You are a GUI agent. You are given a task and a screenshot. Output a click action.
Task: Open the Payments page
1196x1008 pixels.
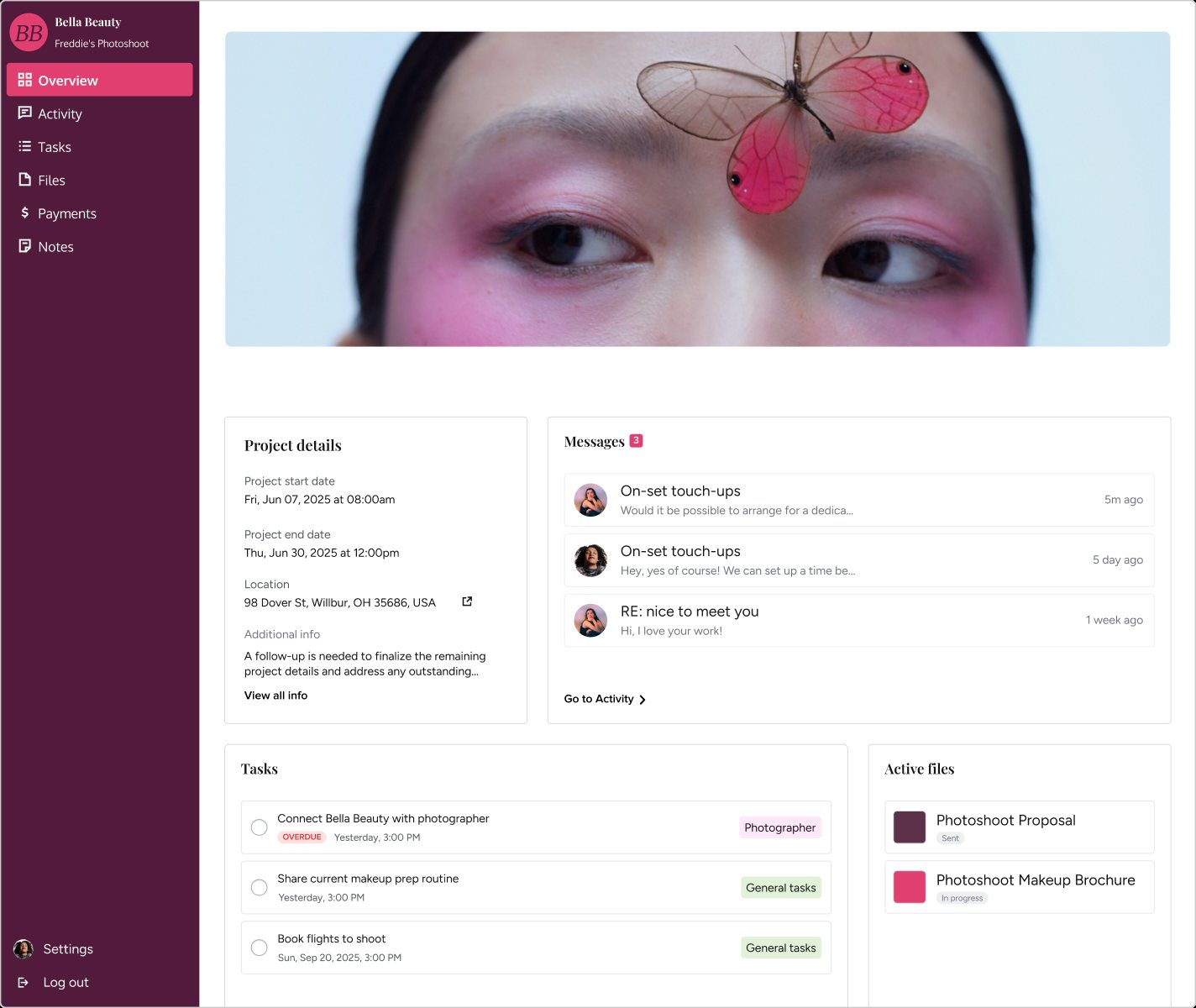pyautogui.click(x=99, y=213)
